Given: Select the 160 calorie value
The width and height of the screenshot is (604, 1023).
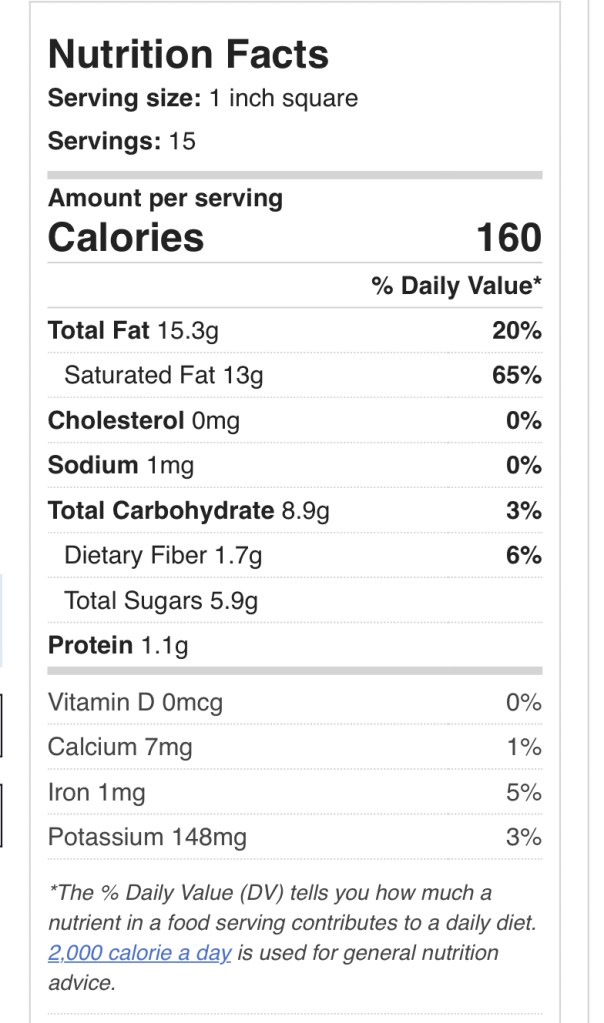Looking at the screenshot, I should [x=508, y=238].
